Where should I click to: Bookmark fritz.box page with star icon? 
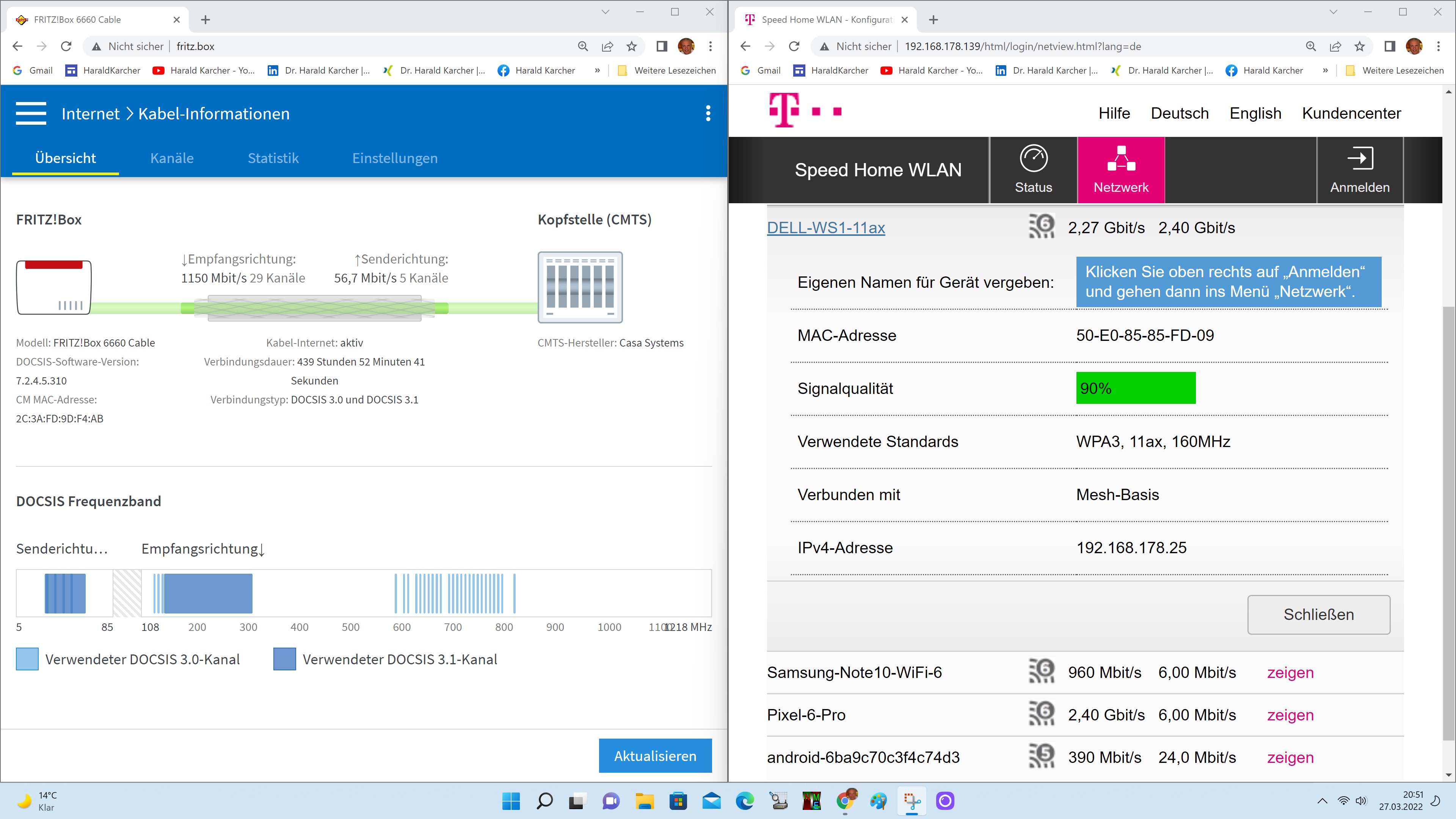click(x=632, y=46)
